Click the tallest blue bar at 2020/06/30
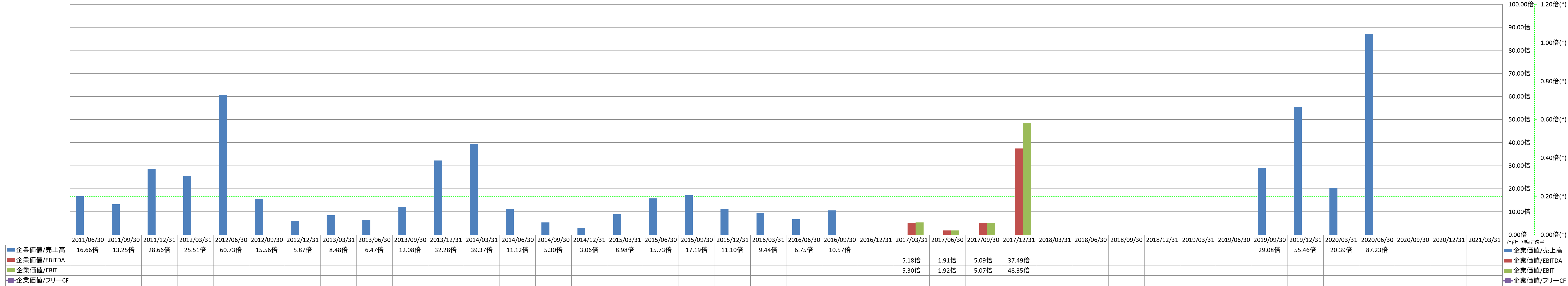This screenshot has height=286, width=1568. tap(1369, 134)
